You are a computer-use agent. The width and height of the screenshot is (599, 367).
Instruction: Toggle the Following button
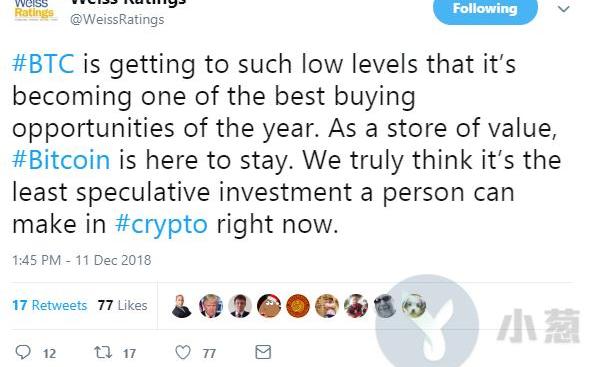[x=485, y=9]
